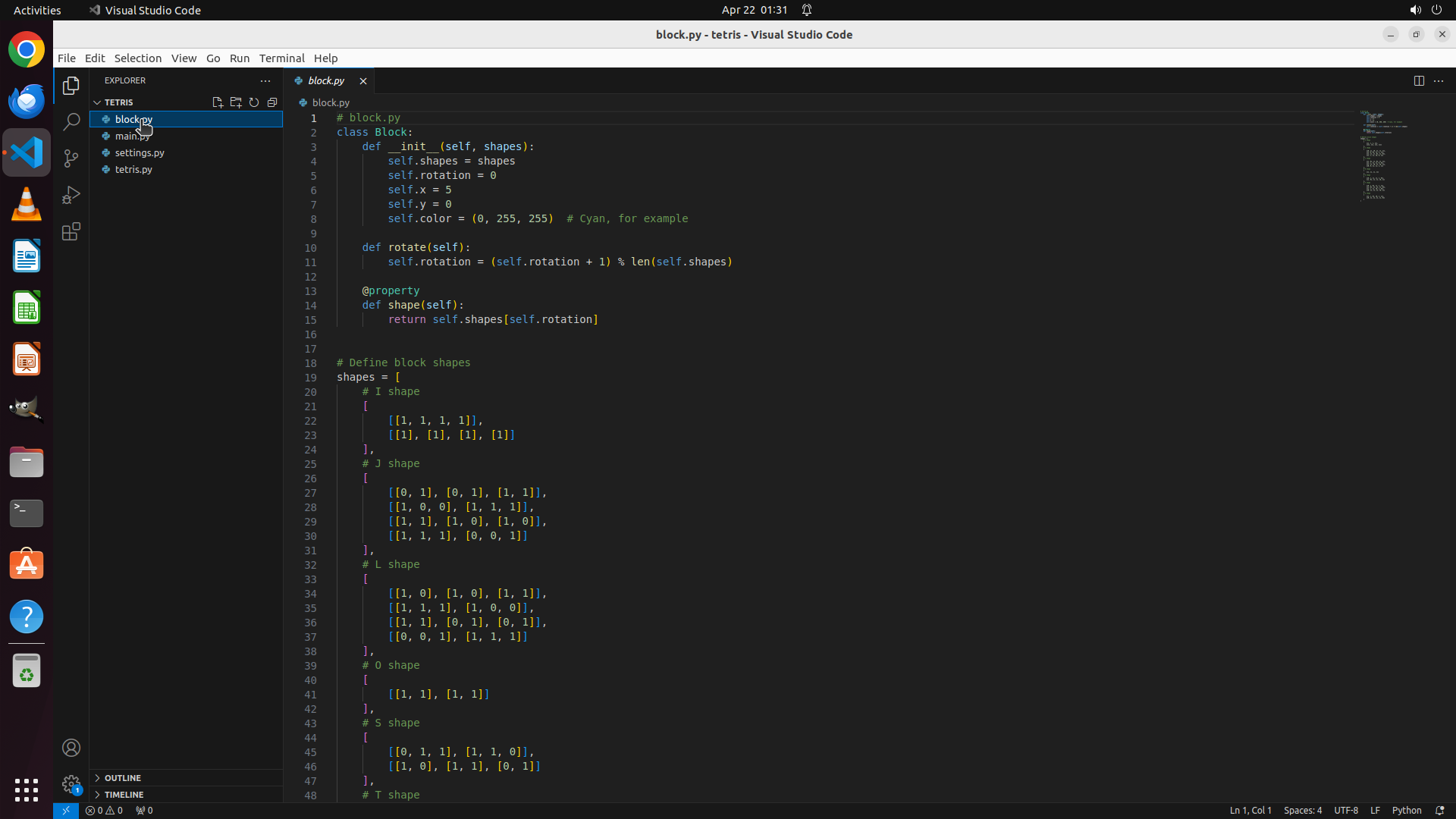Expand the TIMELINE panel
This screenshot has height=819, width=1456.
point(124,795)
